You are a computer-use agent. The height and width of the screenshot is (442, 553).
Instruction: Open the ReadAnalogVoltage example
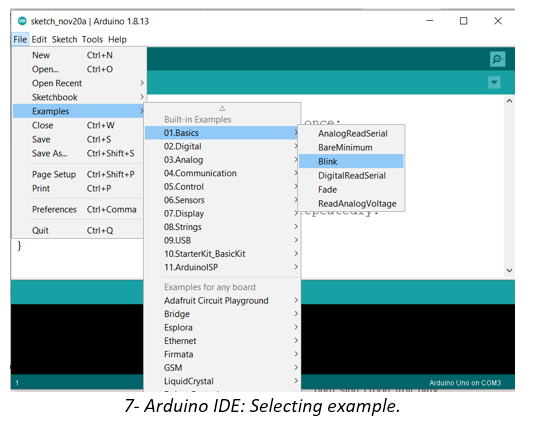pos(351,204)
